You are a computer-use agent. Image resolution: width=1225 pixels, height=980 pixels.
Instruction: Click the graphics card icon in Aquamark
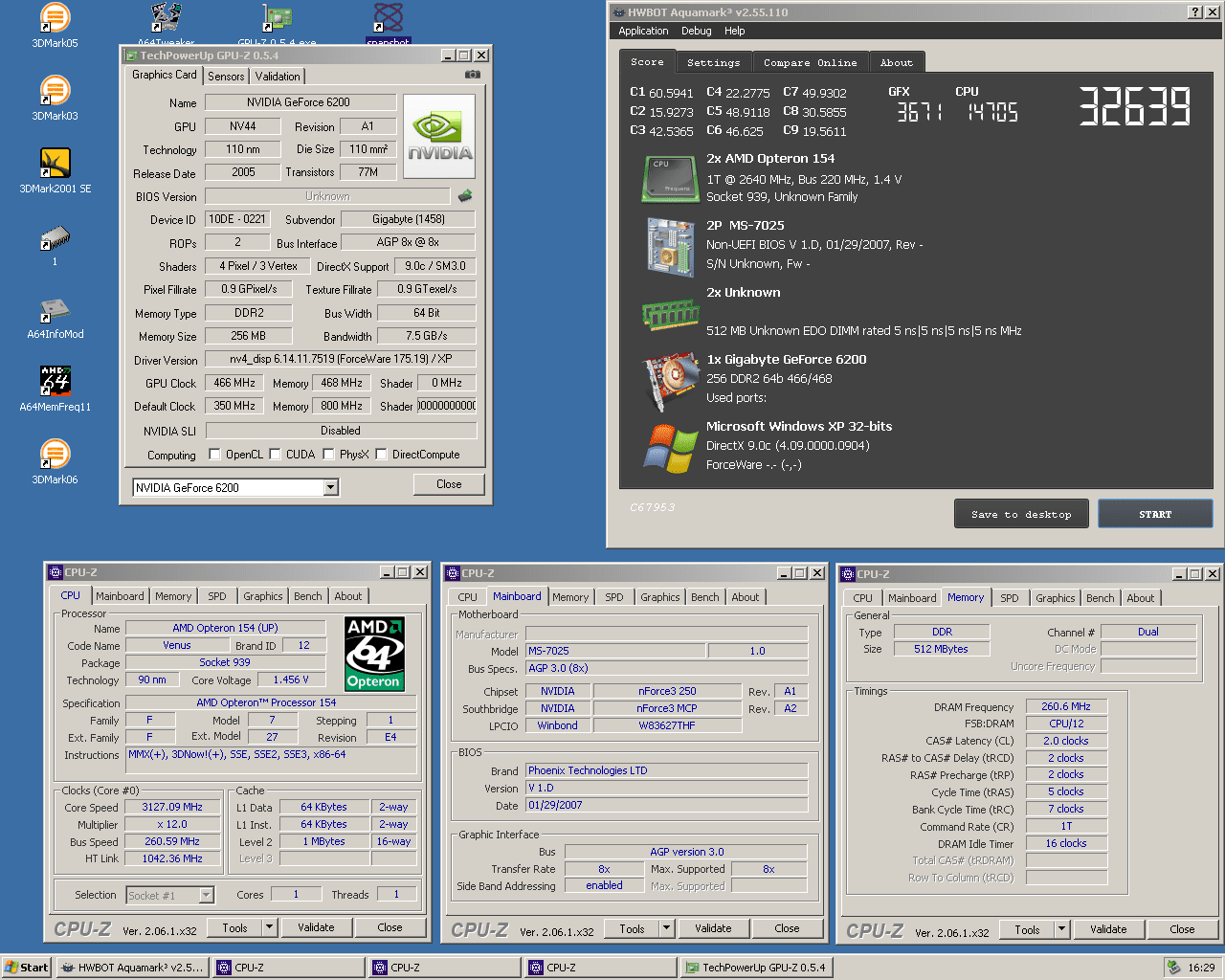point(670,380)
